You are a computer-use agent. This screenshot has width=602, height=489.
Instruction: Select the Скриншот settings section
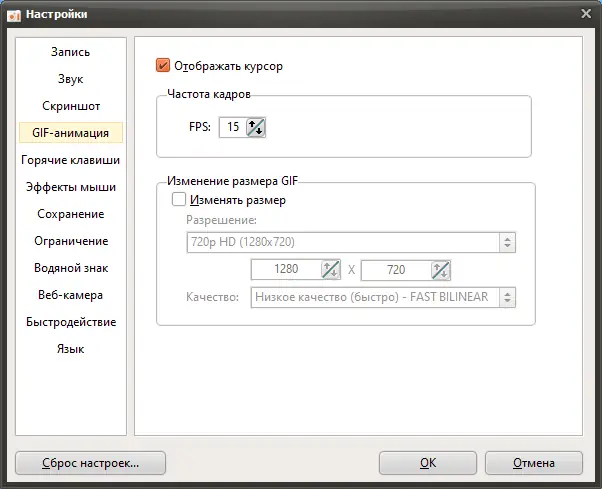pyautogui.click(x=70, y=105)
